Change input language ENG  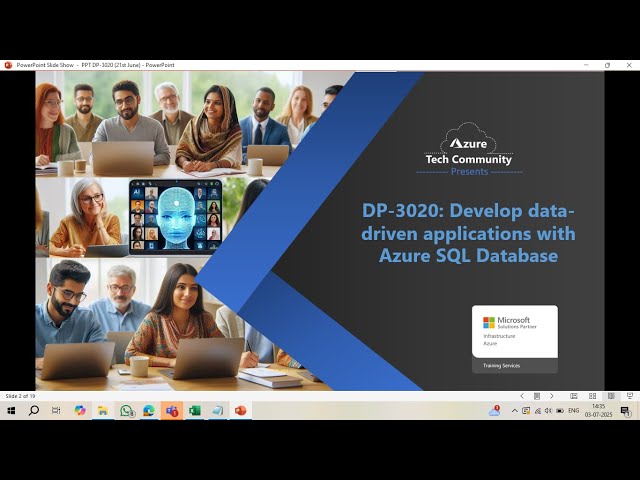[573, 411]
